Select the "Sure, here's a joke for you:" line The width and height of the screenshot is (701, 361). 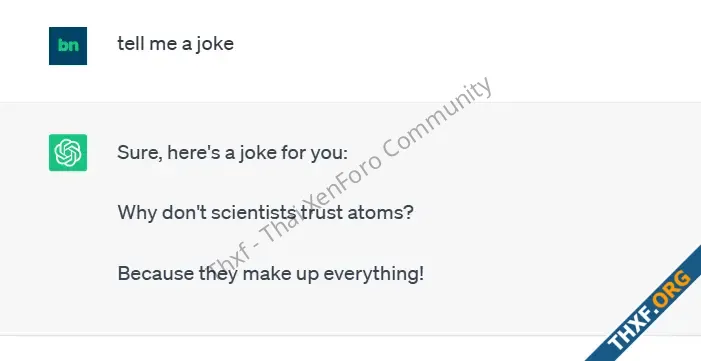(x=232, y=153)
